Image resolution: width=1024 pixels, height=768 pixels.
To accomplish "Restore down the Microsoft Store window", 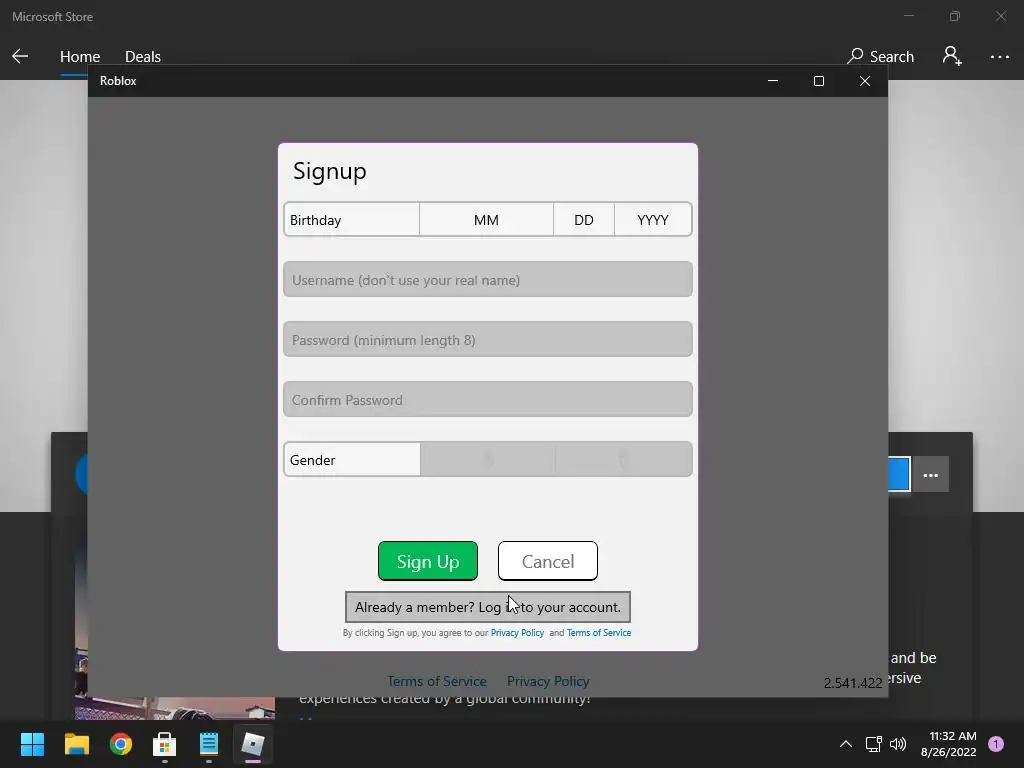I will pos(955,16).
